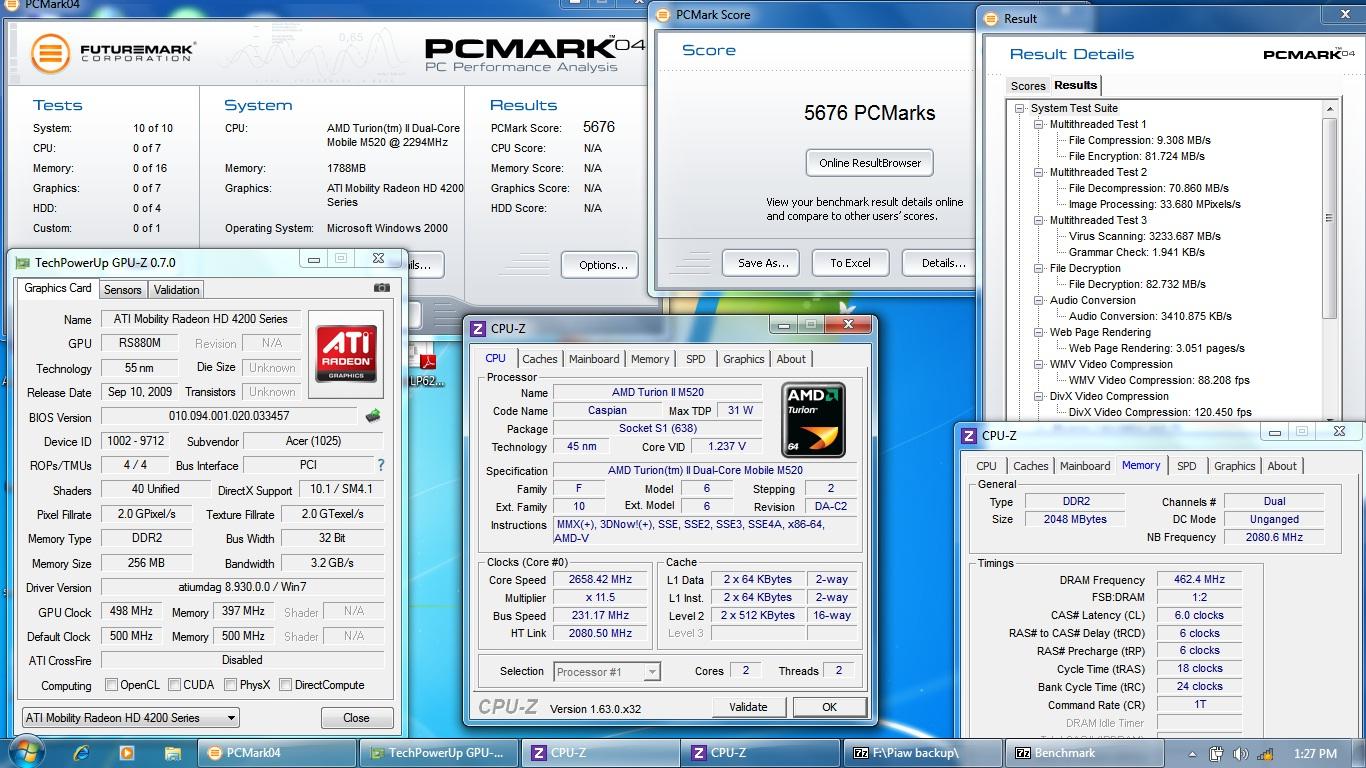This screenshot has height=768, width=1366.
Task: Enable the CUDA checkbox
Action: click(174, 685)
